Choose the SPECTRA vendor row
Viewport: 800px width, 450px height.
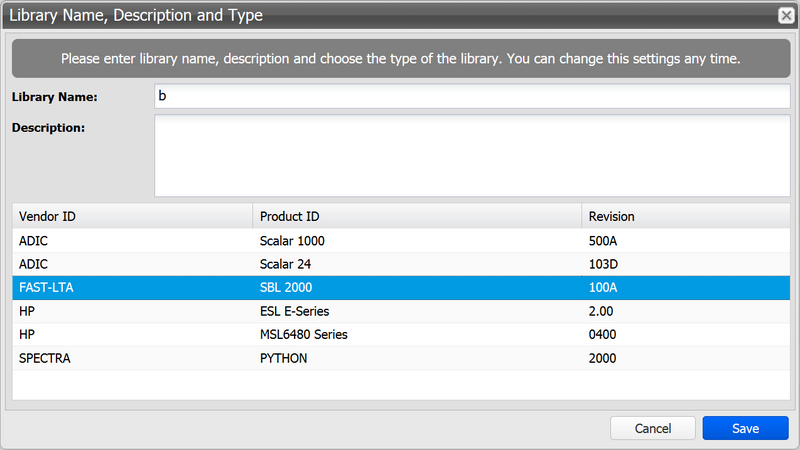click(46, 358)
